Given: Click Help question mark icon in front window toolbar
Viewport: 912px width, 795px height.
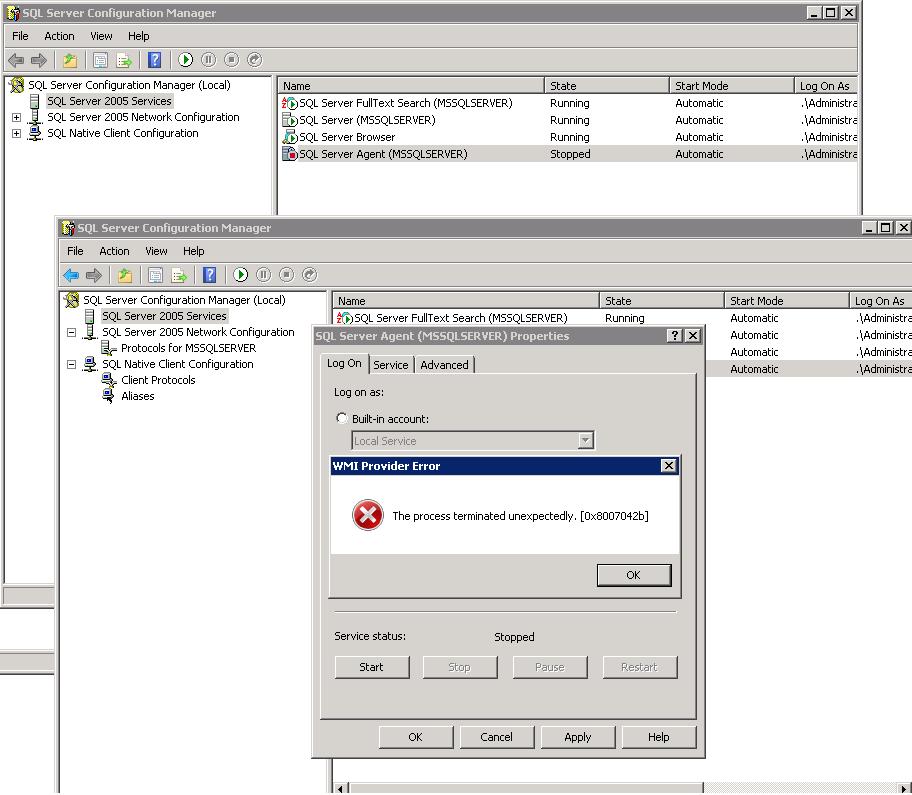Looking at the screenshot, I should pyautogui.click(x=209, y=275).
